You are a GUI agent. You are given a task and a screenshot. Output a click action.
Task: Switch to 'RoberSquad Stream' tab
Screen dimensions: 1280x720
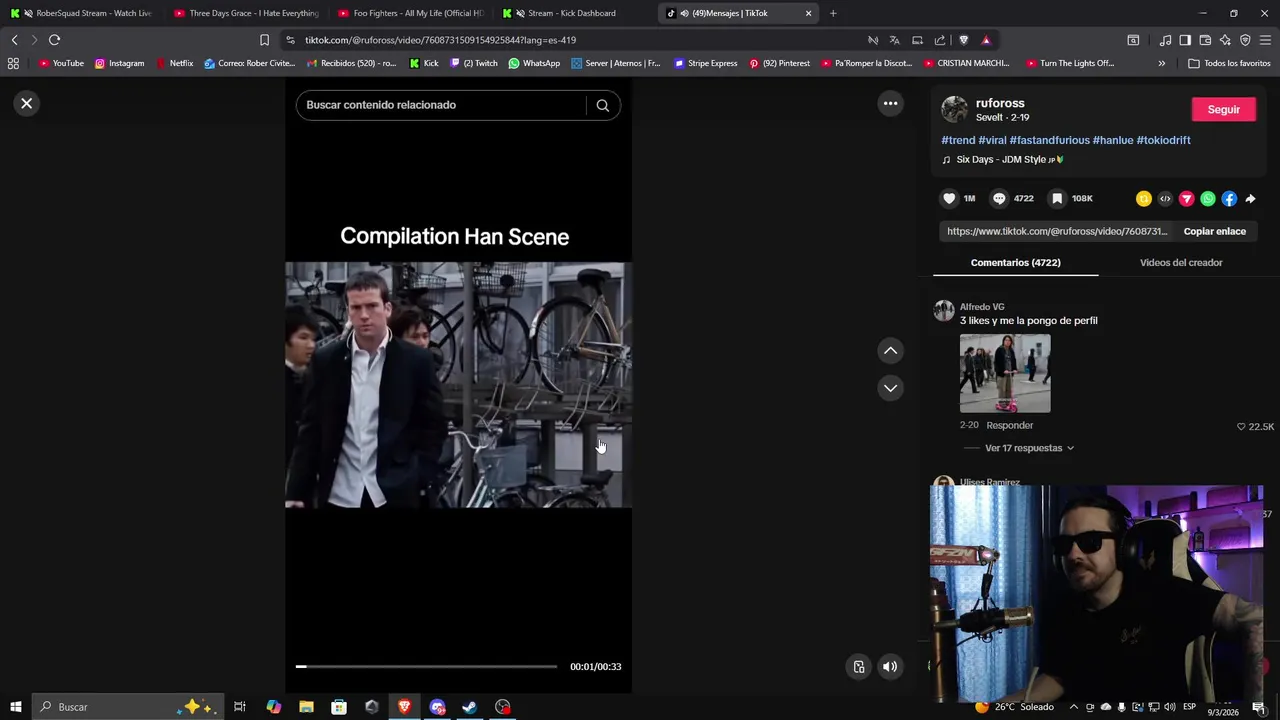tap(84, 13)
